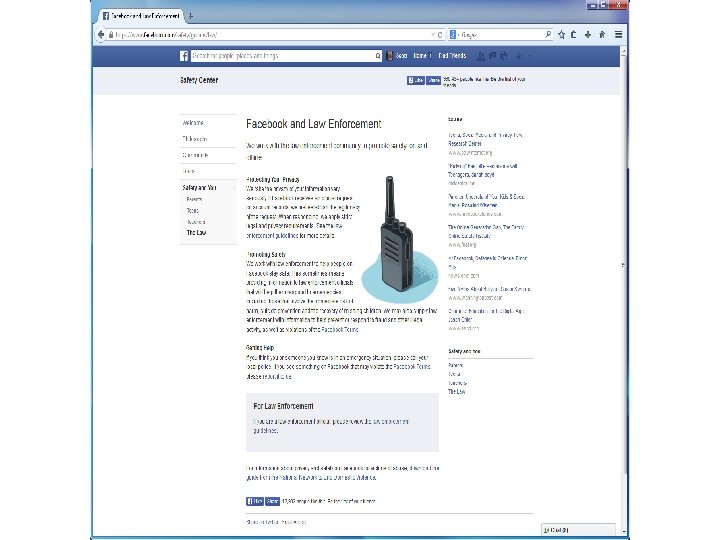Select The Law in the left navigation

coord(196,232)
